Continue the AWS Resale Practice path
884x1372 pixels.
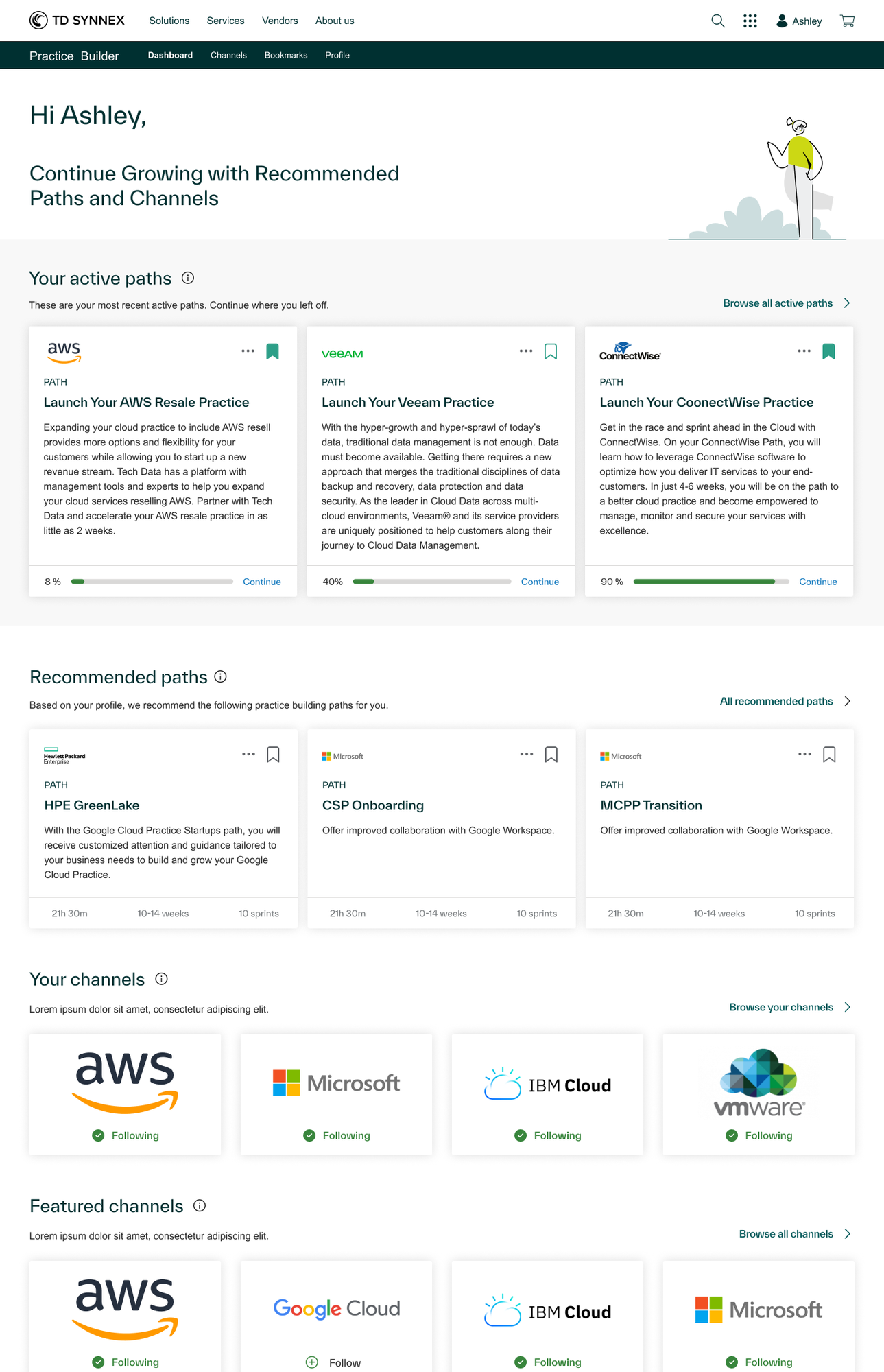[x=262, y=582]
